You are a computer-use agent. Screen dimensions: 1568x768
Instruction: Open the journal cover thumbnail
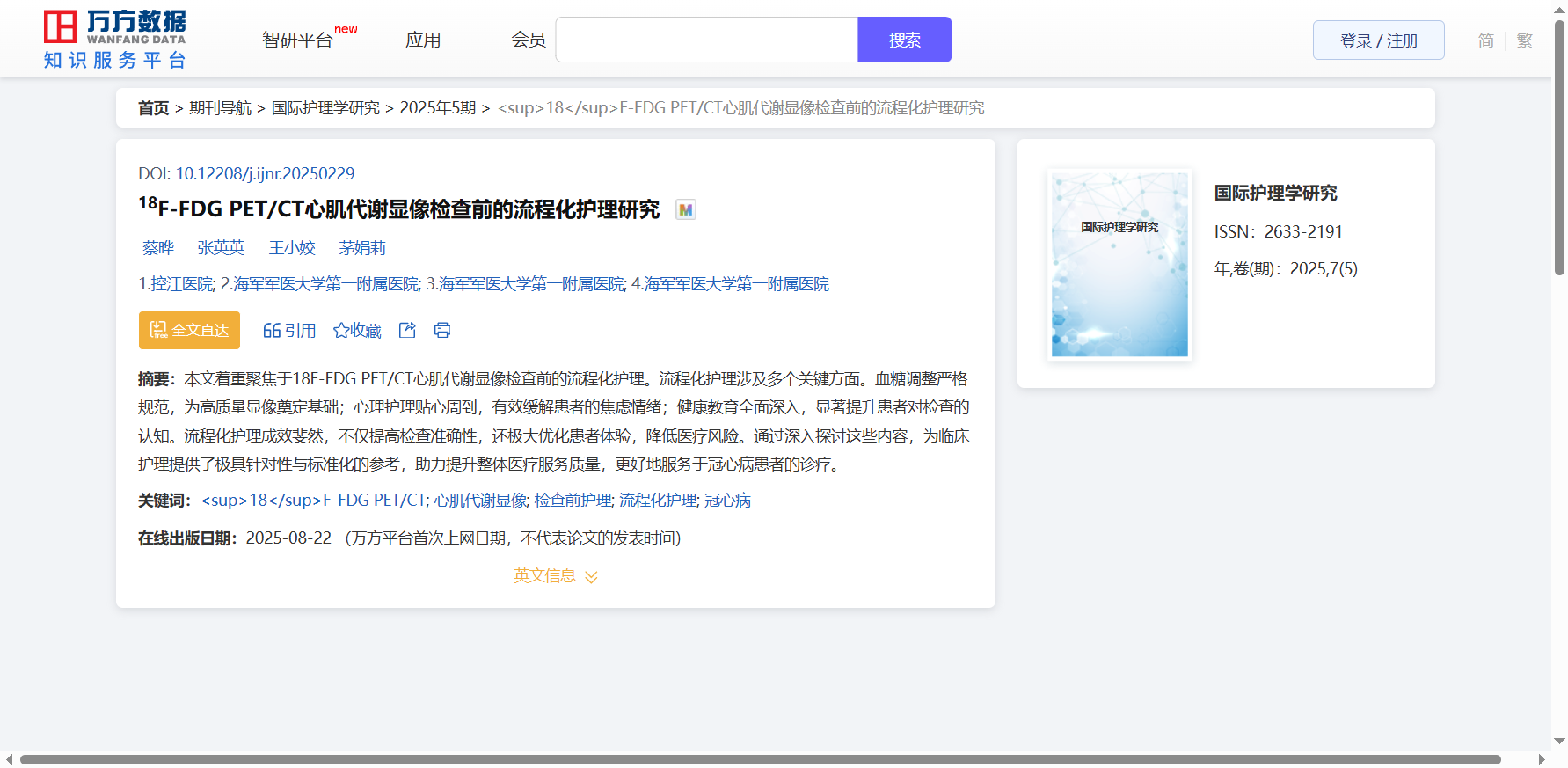pyautogui.click(x=1119, y=265)
